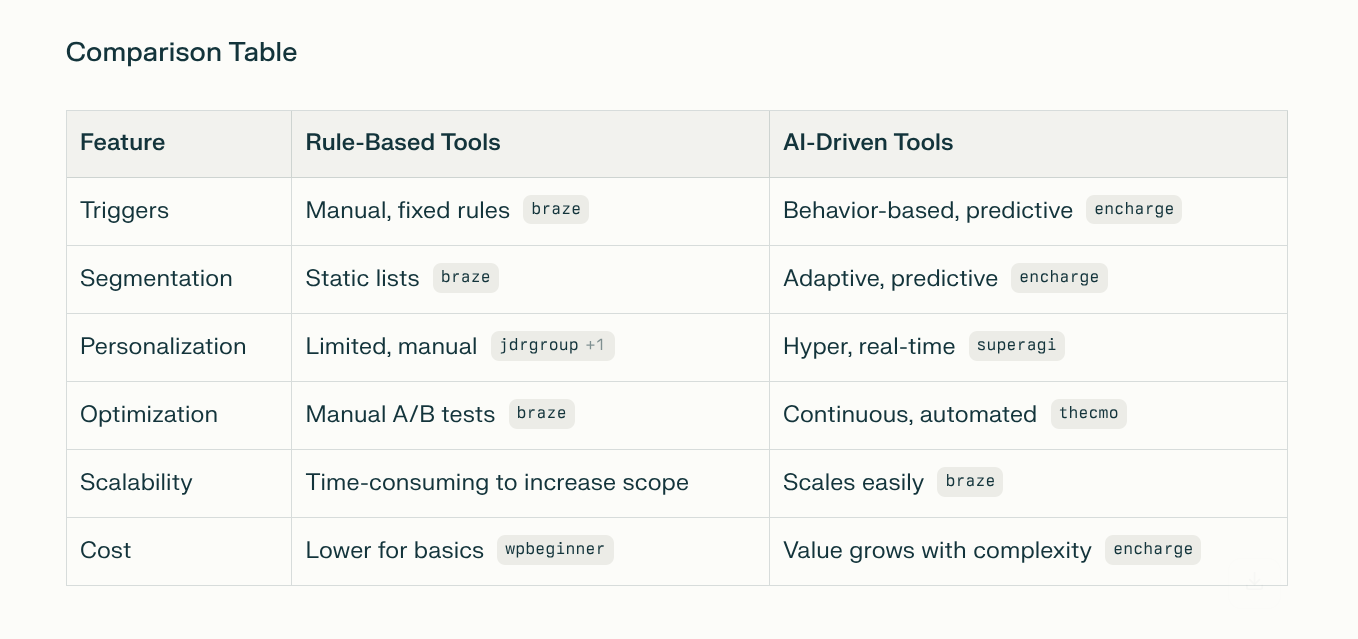This screenshot has width=1358, height=639.
Task: Open the braze citation next to Manual A/B tests
Action: click(x=542, y=414)
